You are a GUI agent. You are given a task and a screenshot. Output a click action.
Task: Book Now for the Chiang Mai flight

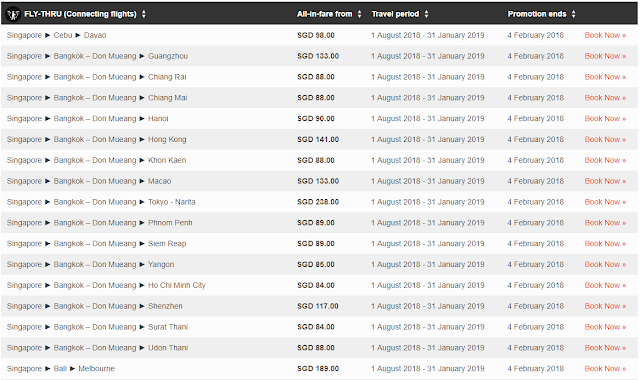click(x=605, y=98)
